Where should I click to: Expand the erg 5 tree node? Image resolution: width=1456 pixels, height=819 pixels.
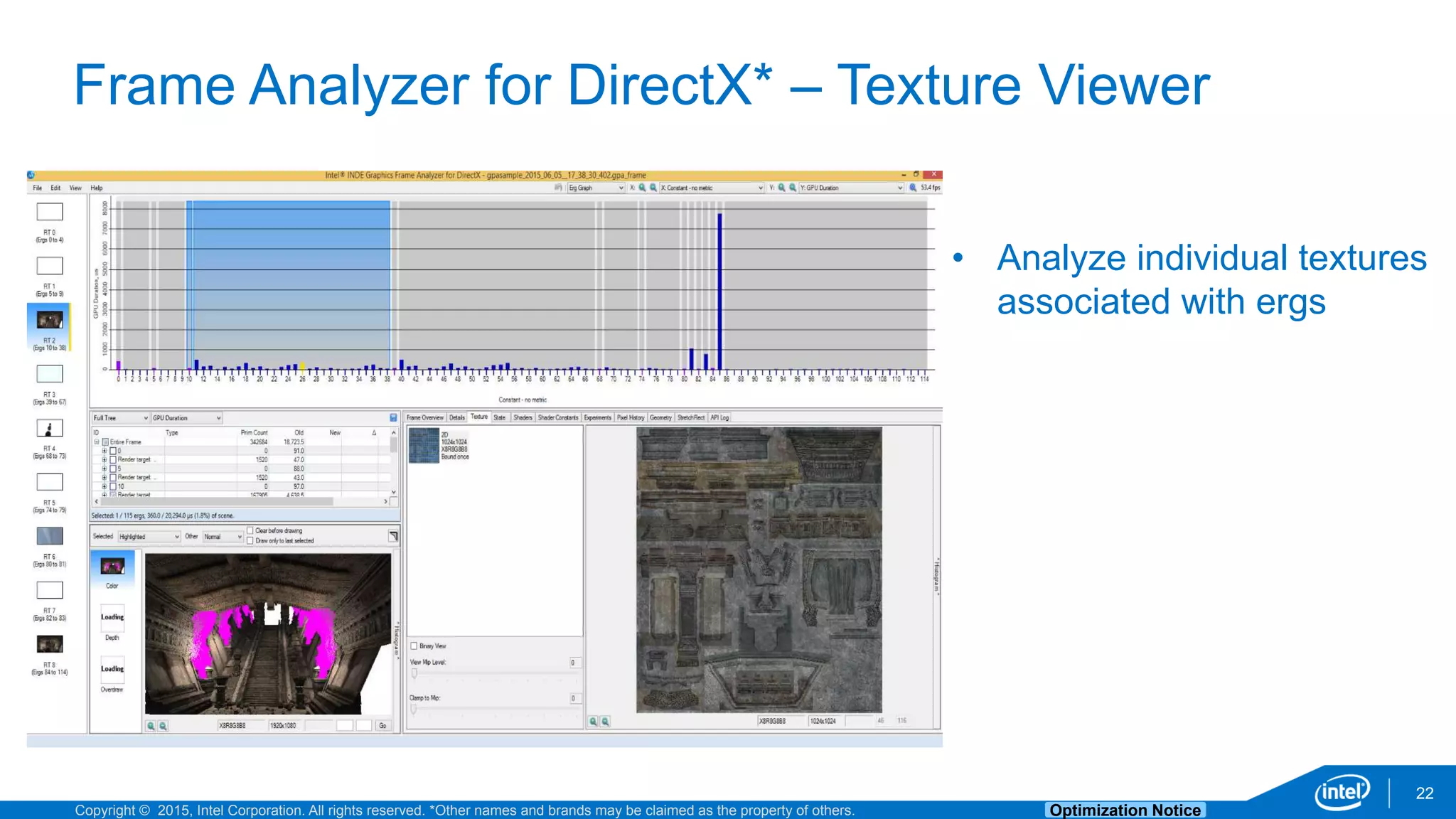click(x=104, y=469)
